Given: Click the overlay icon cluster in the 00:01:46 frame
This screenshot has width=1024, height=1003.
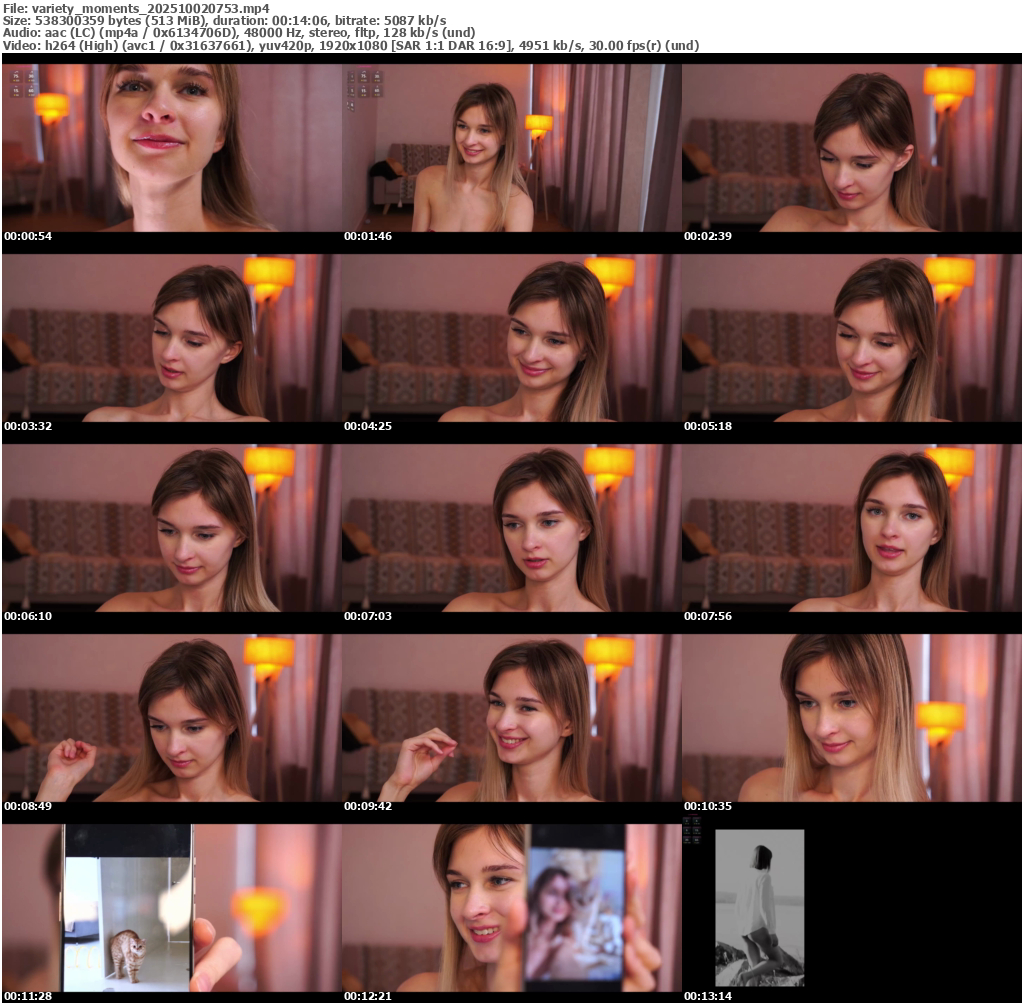Looking at the screenshot, I should click(364, 83).
